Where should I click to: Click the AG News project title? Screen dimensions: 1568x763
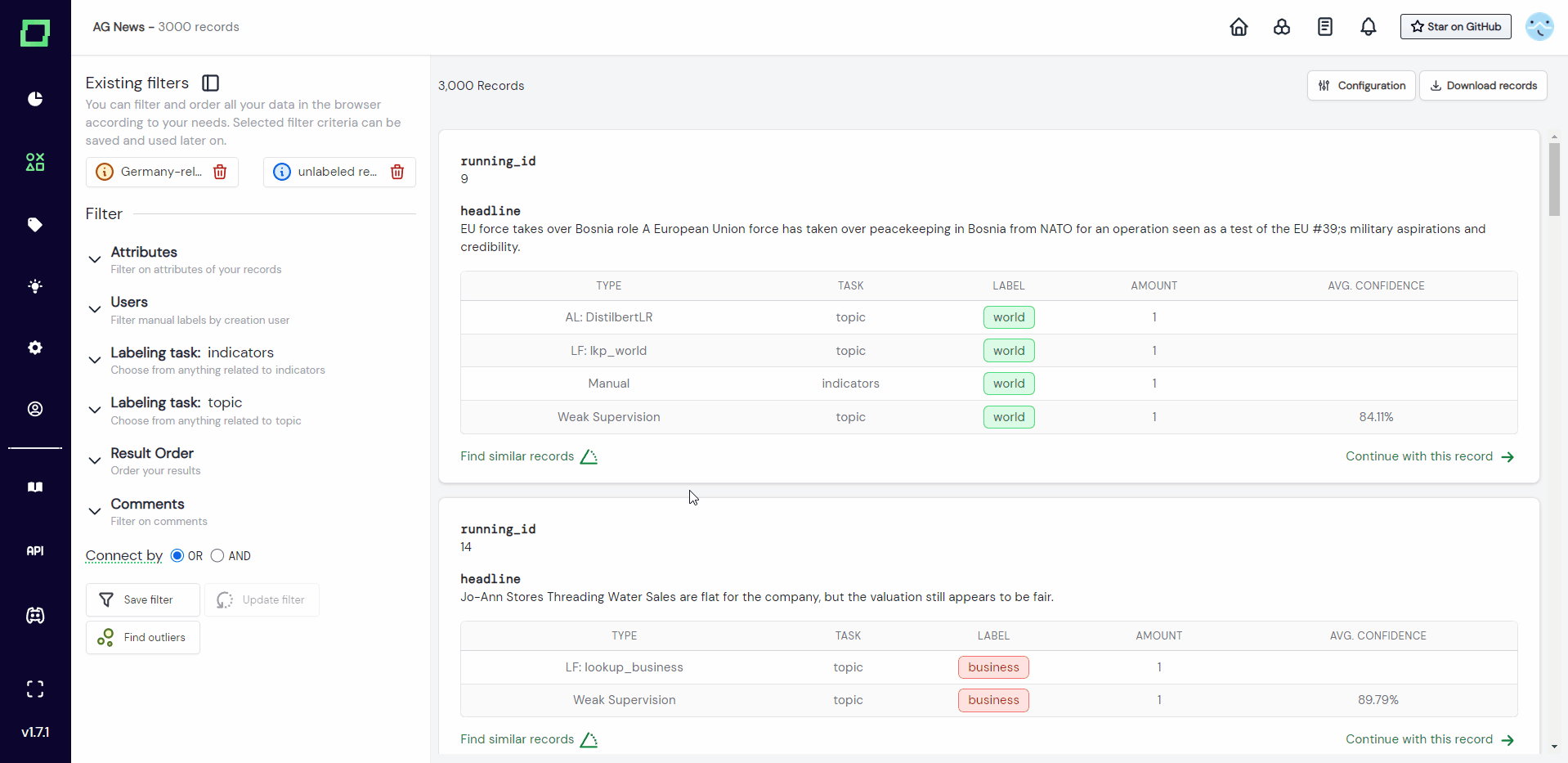tap(119, 27)
